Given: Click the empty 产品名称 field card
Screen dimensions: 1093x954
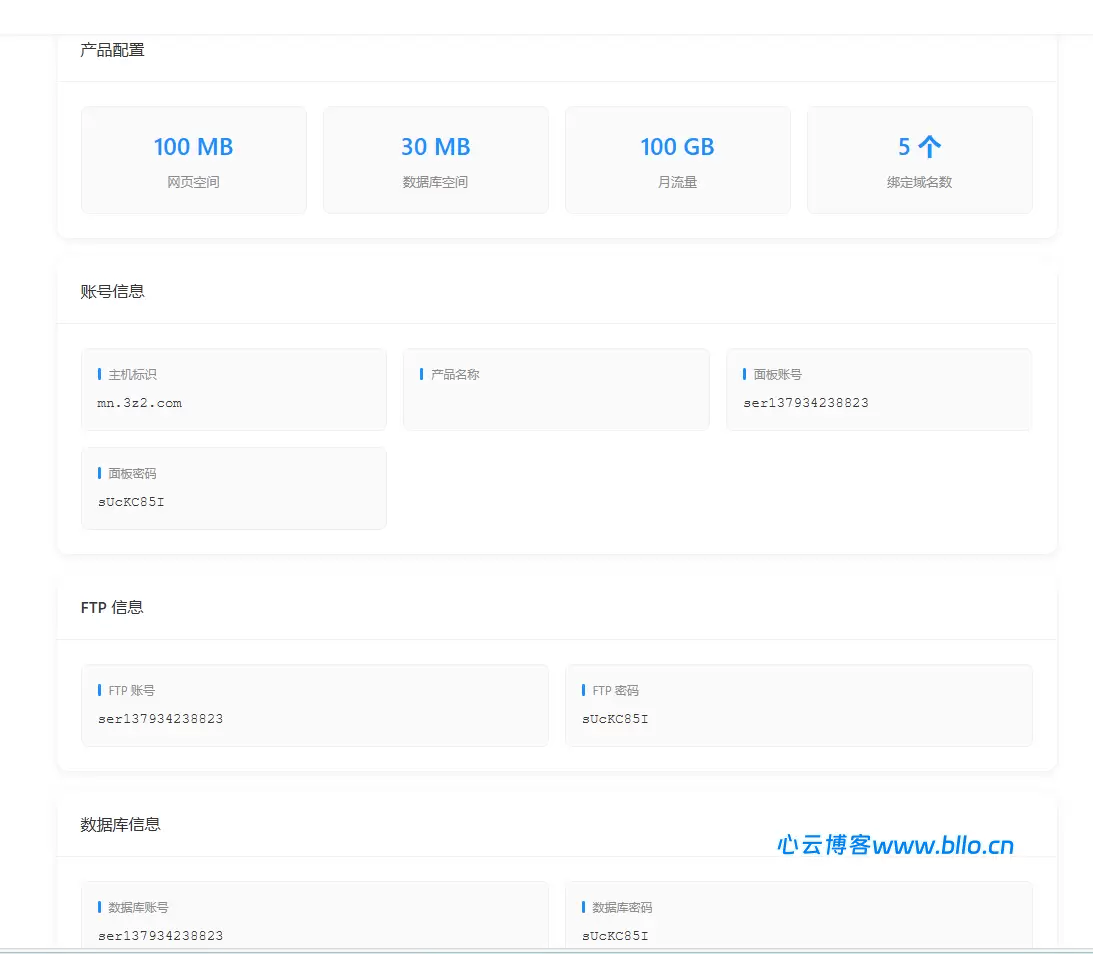Looking at the screenshot, I should pyautogui.click(x=555, y=389).
